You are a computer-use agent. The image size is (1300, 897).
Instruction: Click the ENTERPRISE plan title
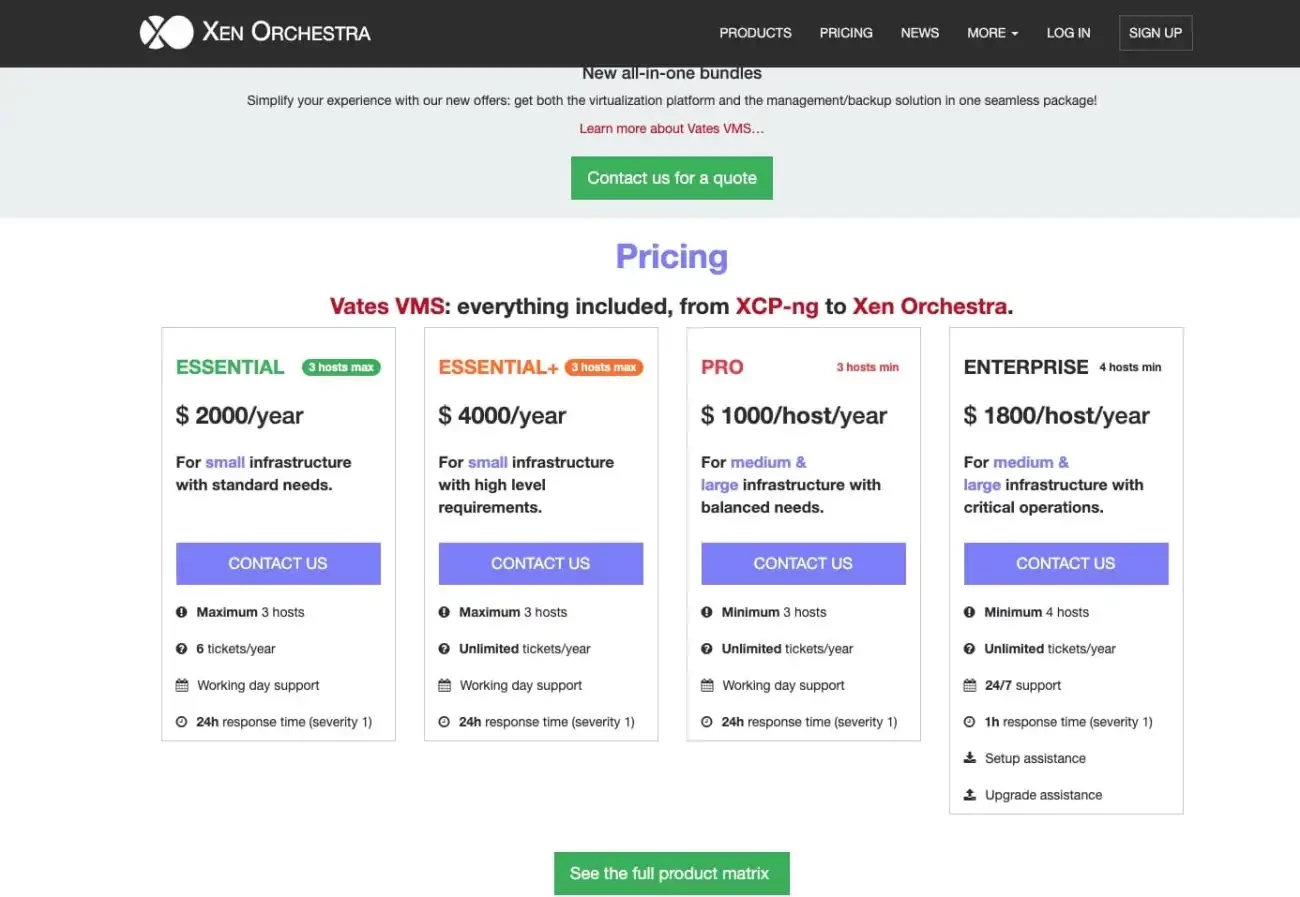(1026, 367)
